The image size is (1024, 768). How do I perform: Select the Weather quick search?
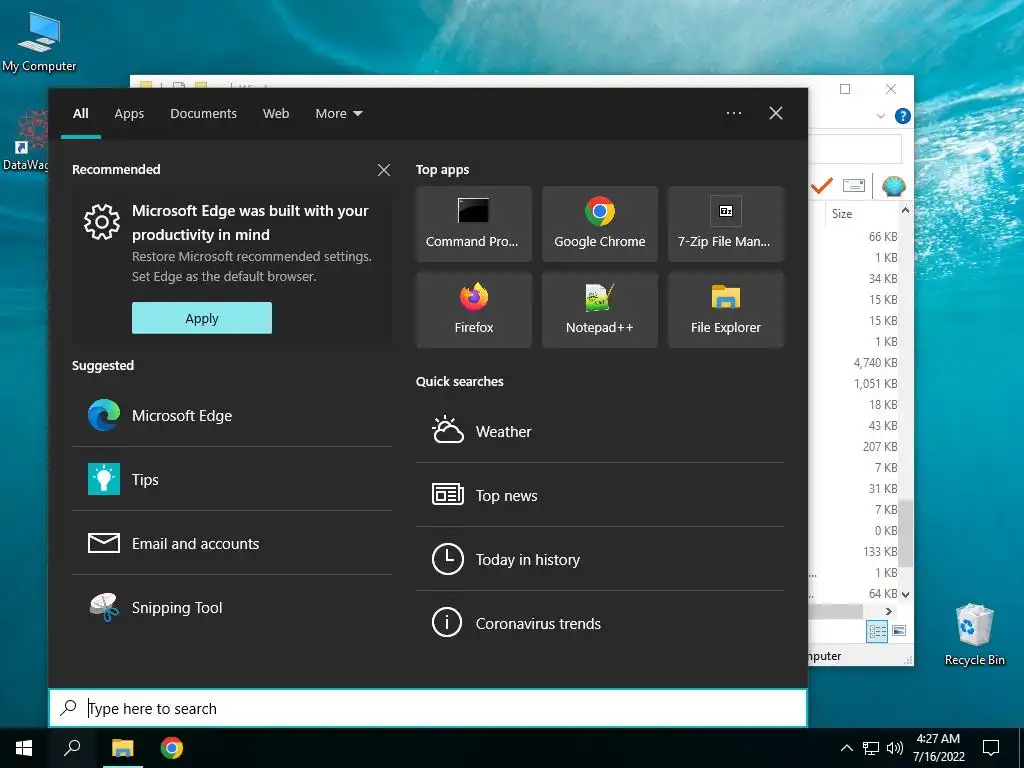[600, 431]
